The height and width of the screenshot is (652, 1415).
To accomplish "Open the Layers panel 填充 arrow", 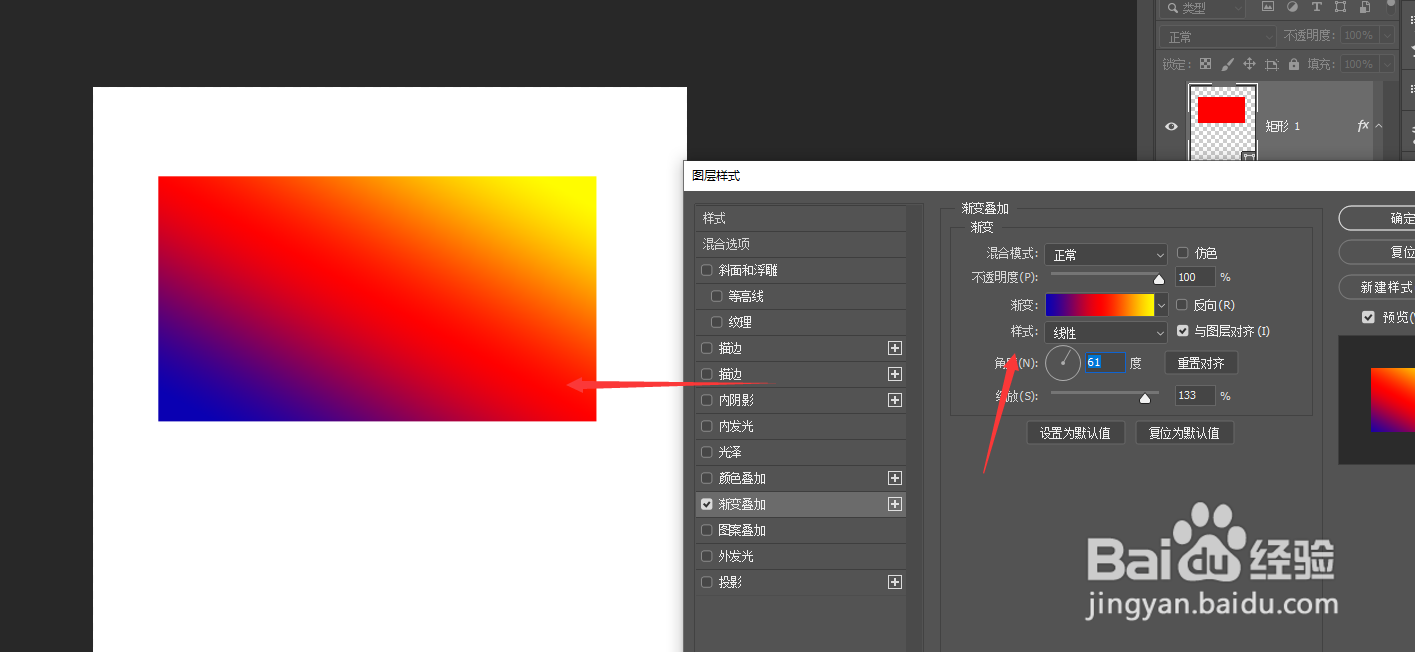I will [x=1386, y=64].
